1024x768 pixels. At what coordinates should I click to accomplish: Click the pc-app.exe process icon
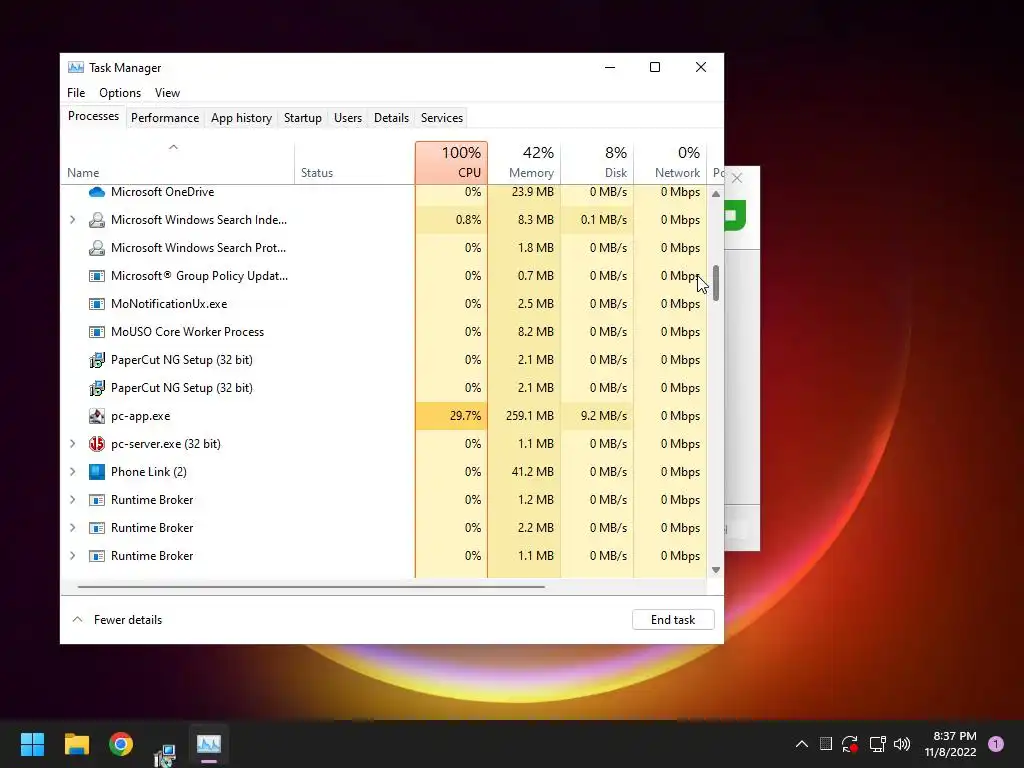(97, 416)
